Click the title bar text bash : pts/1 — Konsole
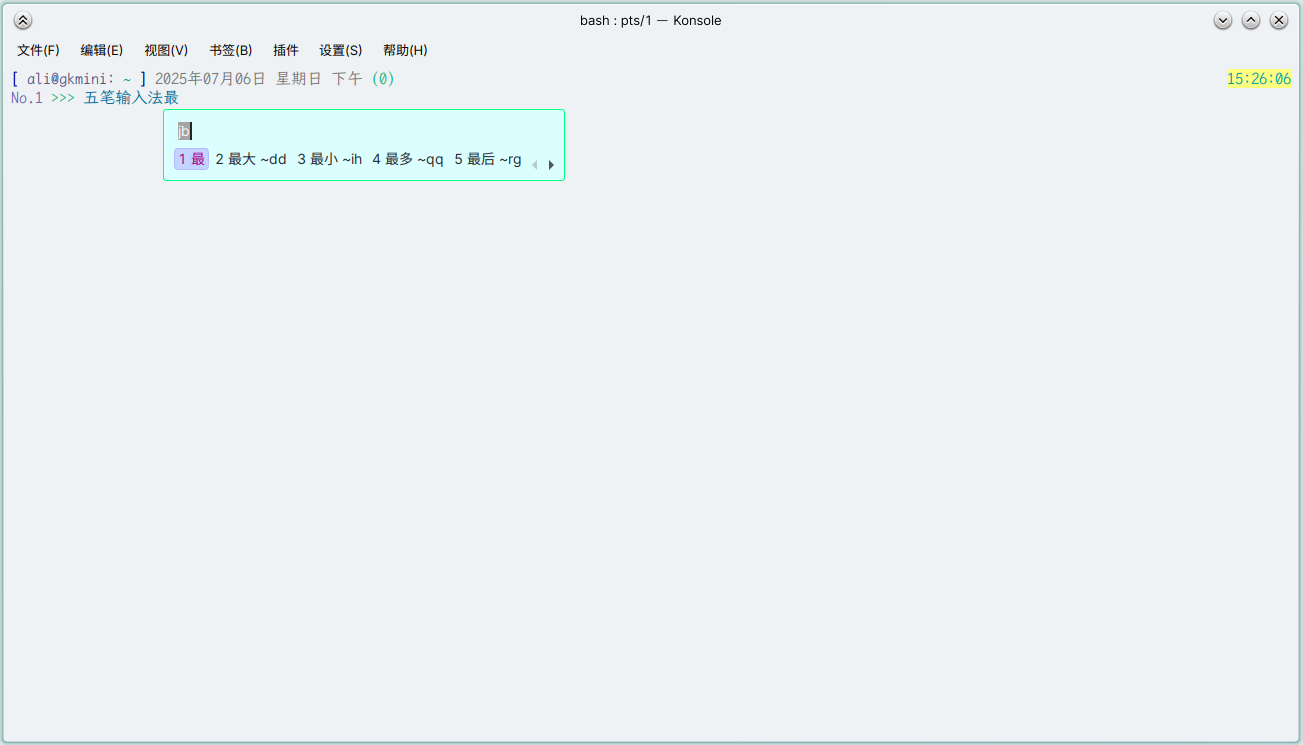The image size is (1303, 745). [651, 20]
